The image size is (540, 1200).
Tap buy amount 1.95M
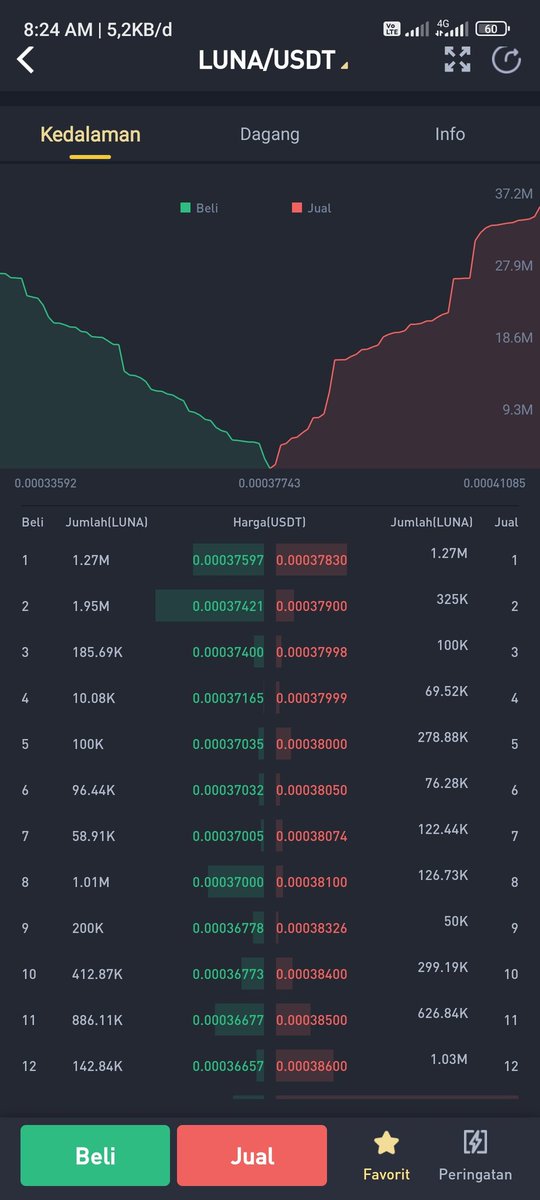[x=91, y=607]
